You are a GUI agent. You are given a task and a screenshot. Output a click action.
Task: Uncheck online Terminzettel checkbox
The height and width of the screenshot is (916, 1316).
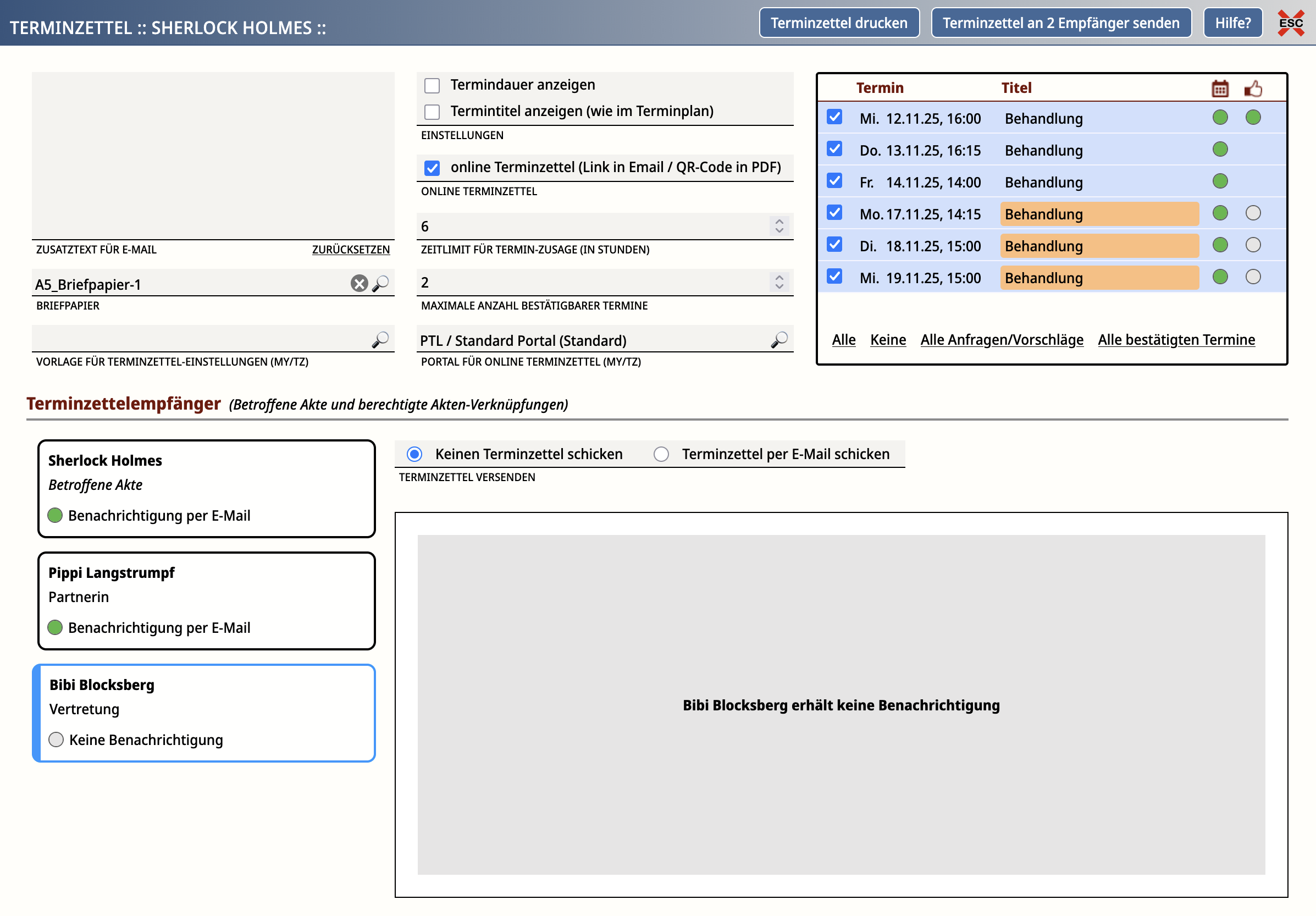432,168
